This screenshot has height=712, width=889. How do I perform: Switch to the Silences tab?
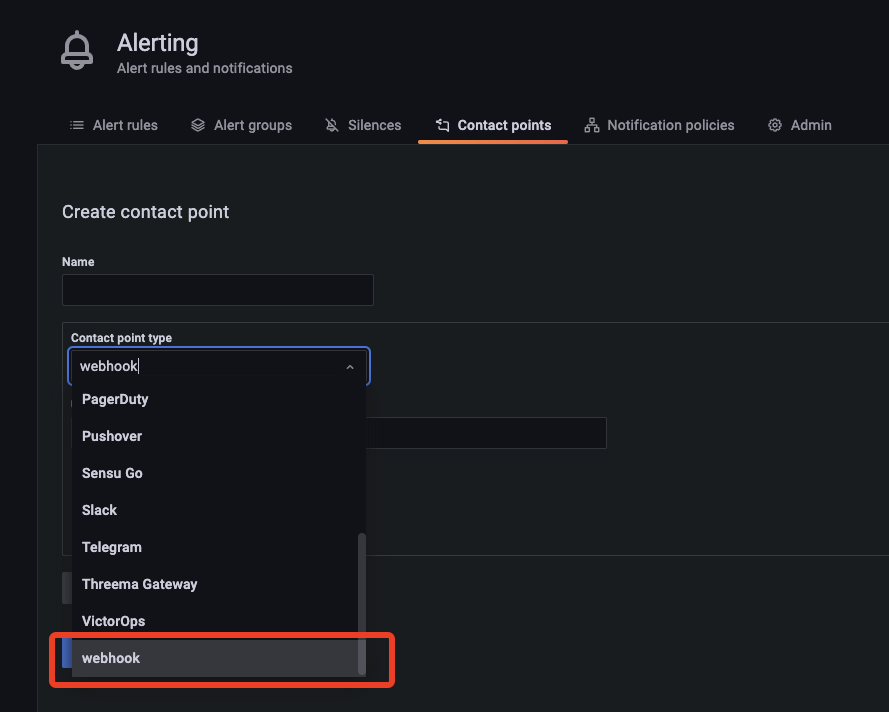point(373,124)
